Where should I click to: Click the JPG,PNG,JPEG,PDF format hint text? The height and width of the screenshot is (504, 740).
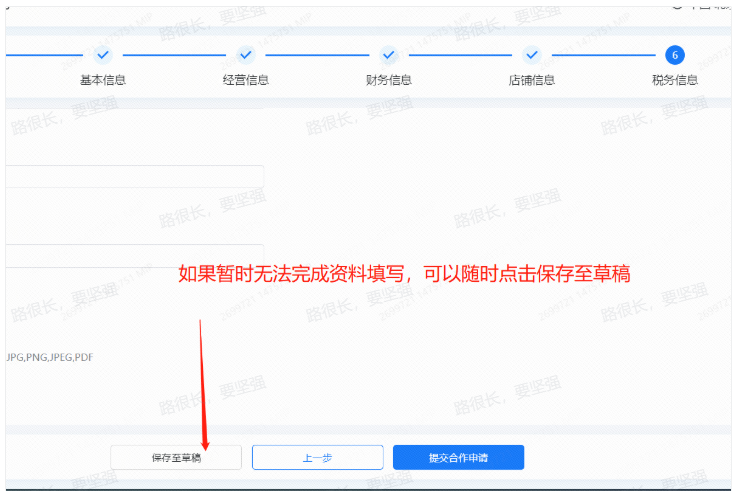(x=50, y=357)
